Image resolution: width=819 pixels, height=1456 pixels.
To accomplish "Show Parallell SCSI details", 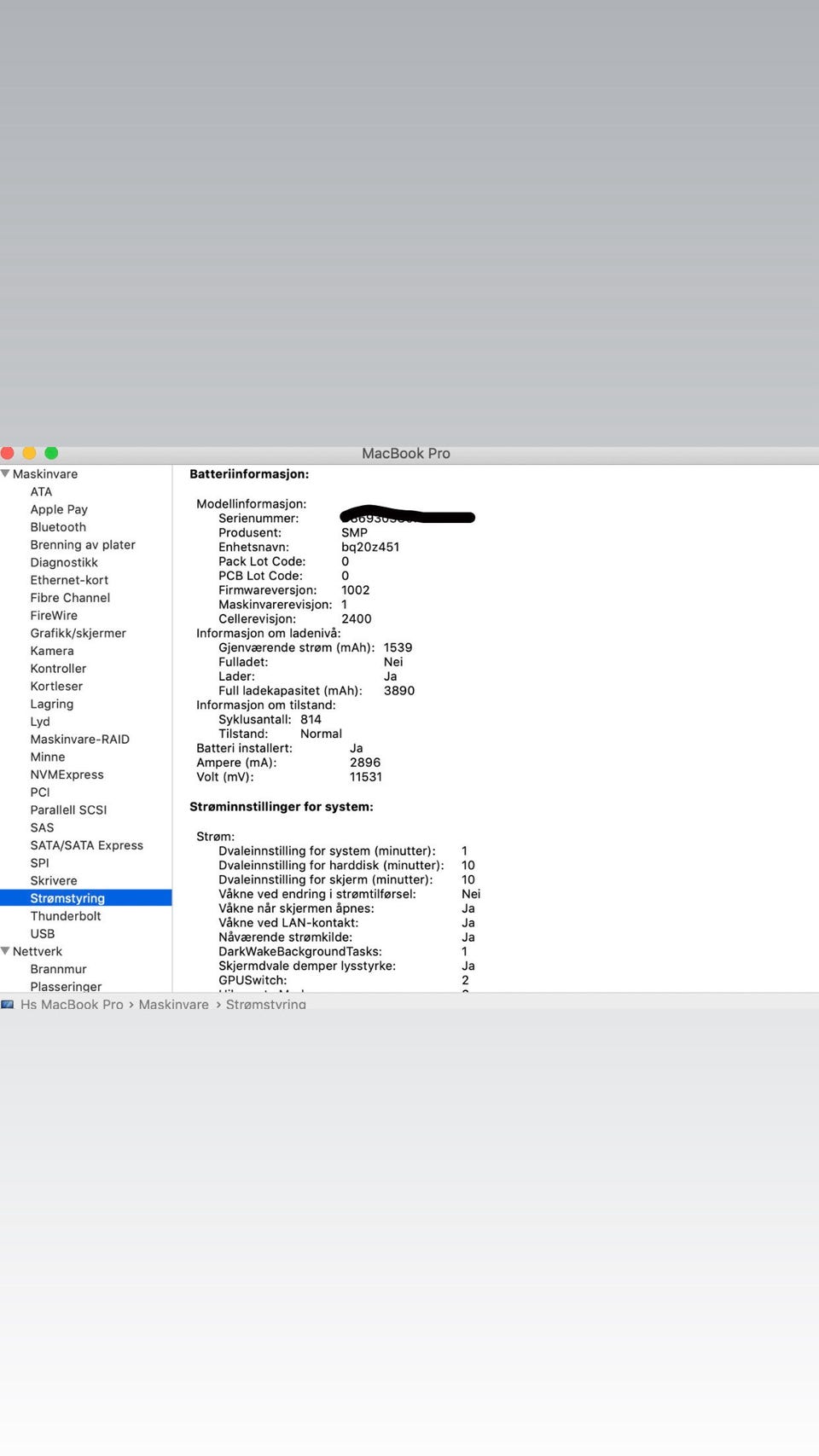I will 68,809.
